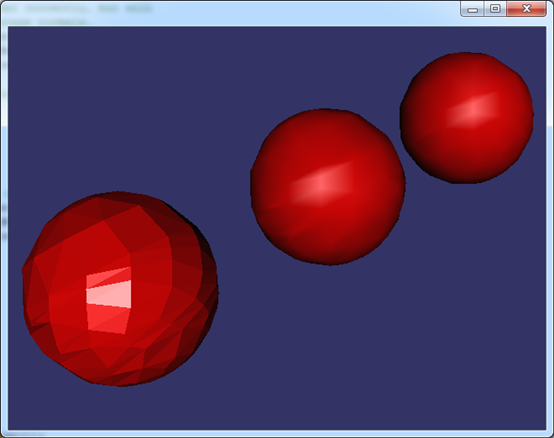Select the middle smooth-shaded red sphere

[328, 187]
